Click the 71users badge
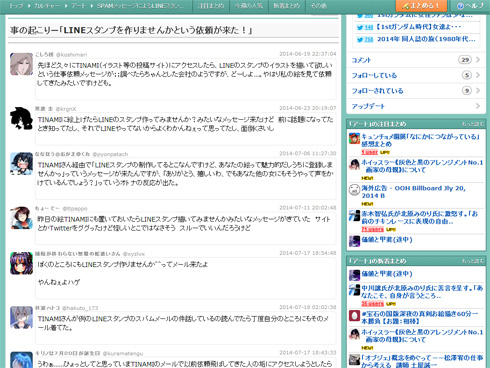The width and height of the screenshot is (490, 368). coord(373,229)
